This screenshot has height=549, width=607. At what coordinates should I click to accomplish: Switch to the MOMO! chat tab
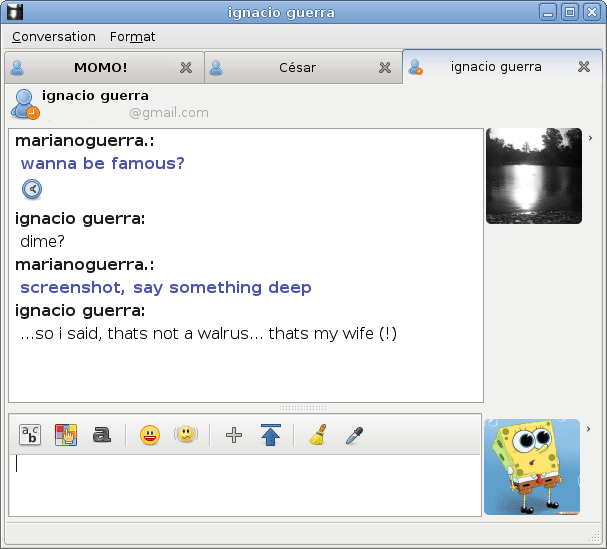click(100, 68)
